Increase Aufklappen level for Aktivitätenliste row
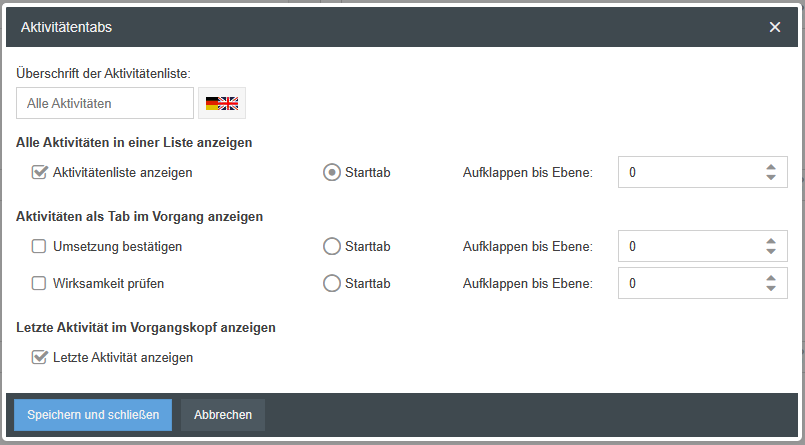 tap(771, 166)
